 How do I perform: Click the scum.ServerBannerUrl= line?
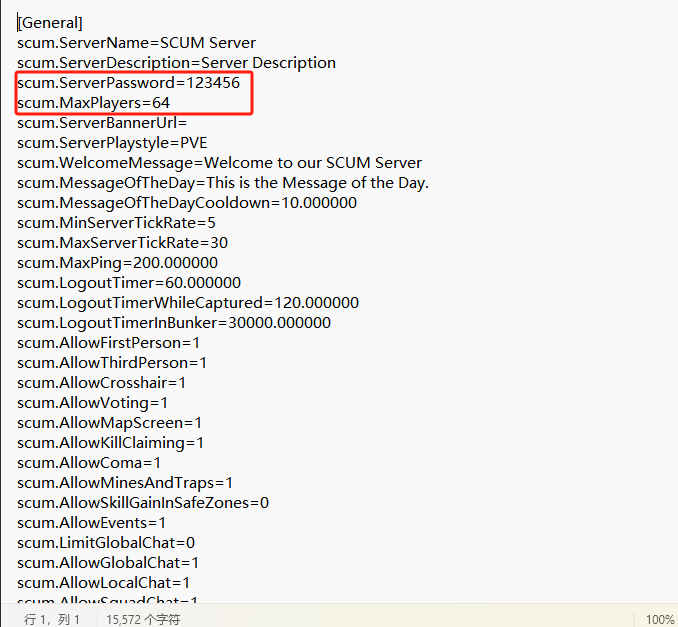point(102,123)
